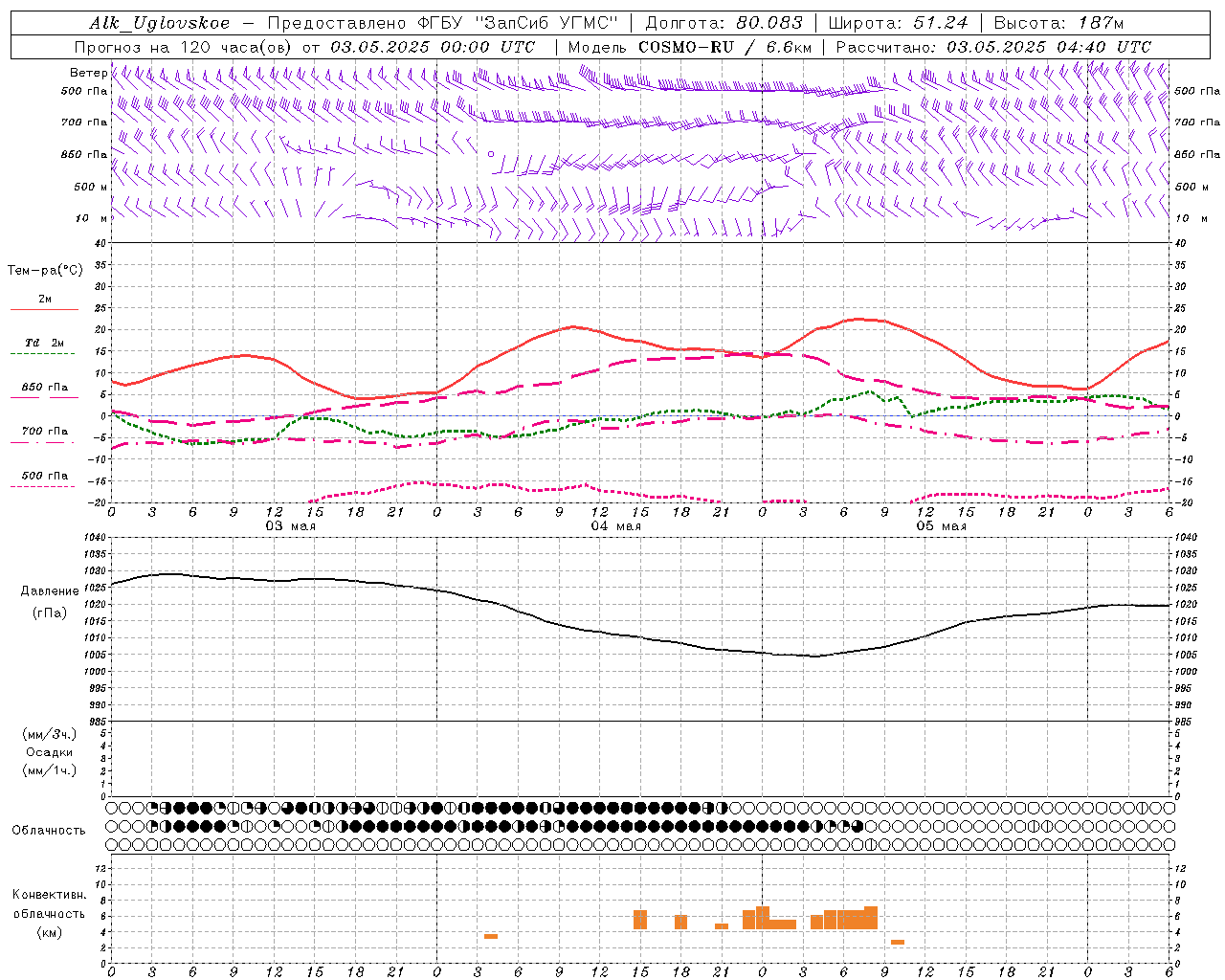This screenshot has width=1225, height=980.
Task: Click the '03 мая' date label
Action: click(291, 526)
